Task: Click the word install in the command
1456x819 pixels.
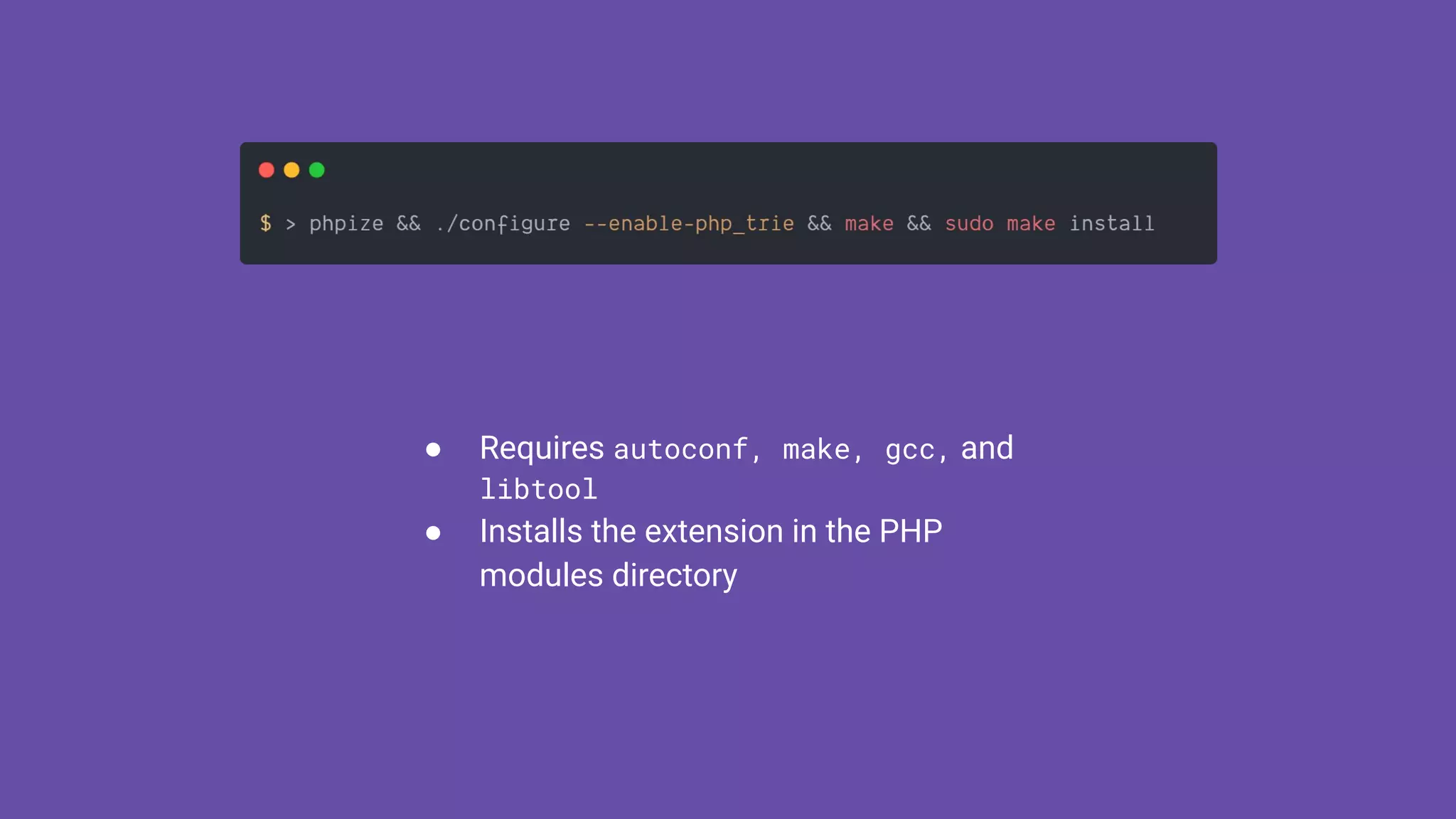Action: [x=1111, y=224]
